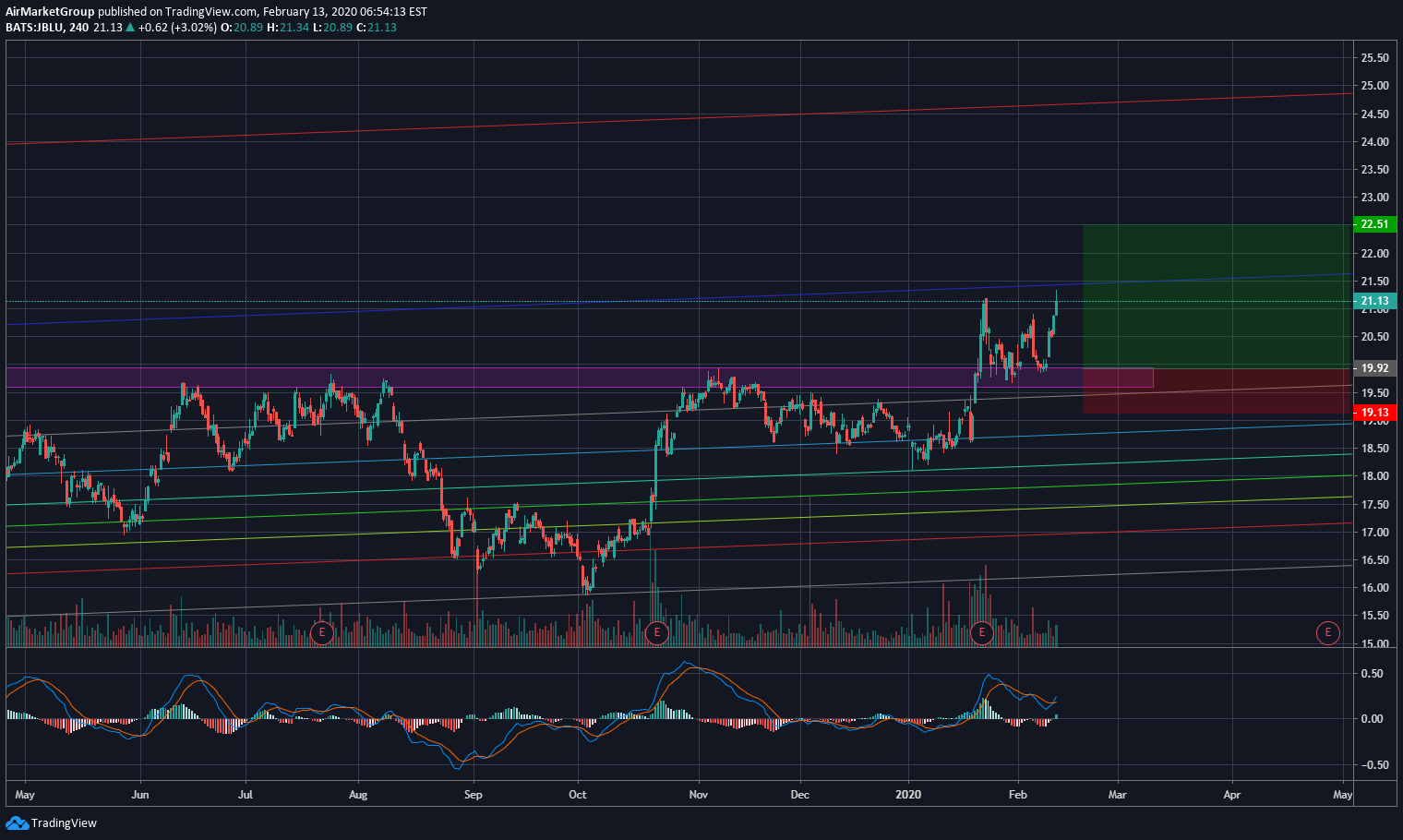Image resolution: width=1403 pixels, height=840 pixels.
Task: Click the H: high value 21.34
Action: click(295, 29)
